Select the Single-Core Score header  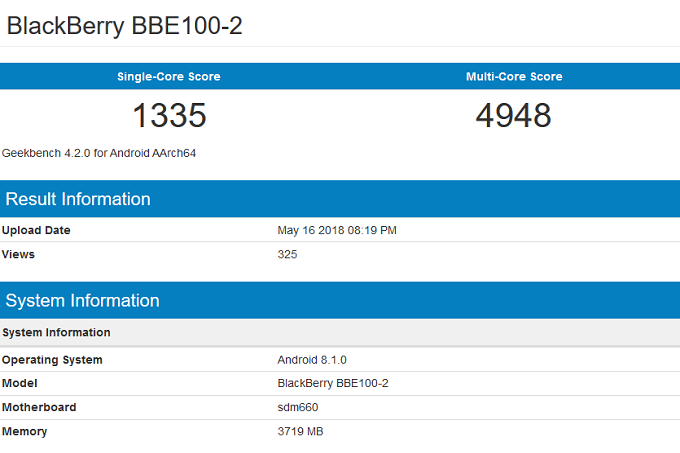click(169, 77)
